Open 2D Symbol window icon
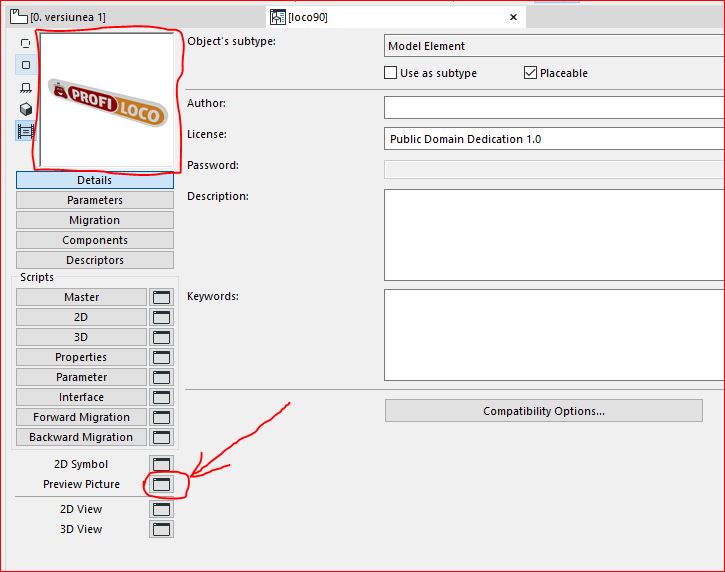Viewport: 725px width, 572px height. 161,464
